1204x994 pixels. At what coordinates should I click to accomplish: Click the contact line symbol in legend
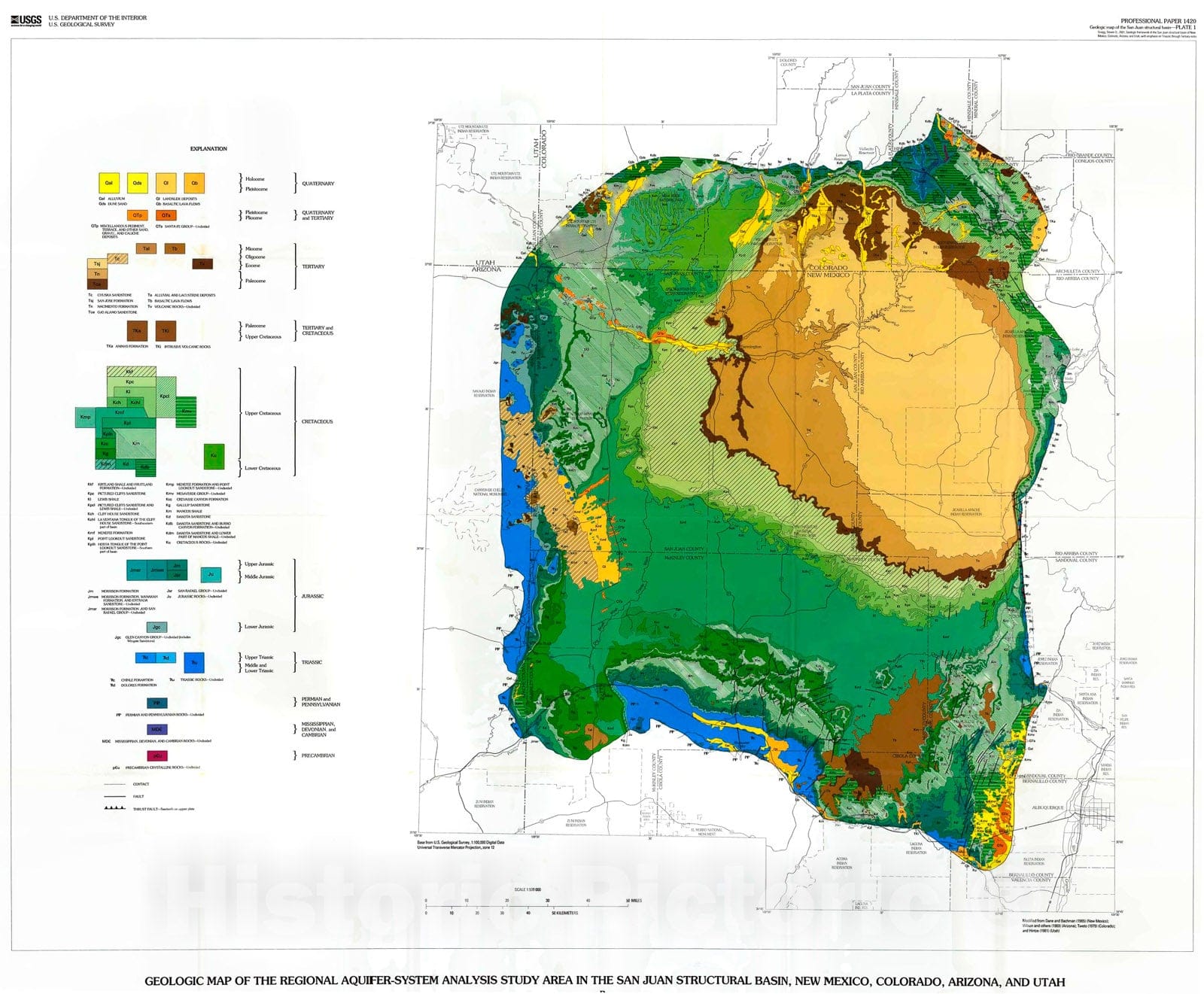coord(114,784)
